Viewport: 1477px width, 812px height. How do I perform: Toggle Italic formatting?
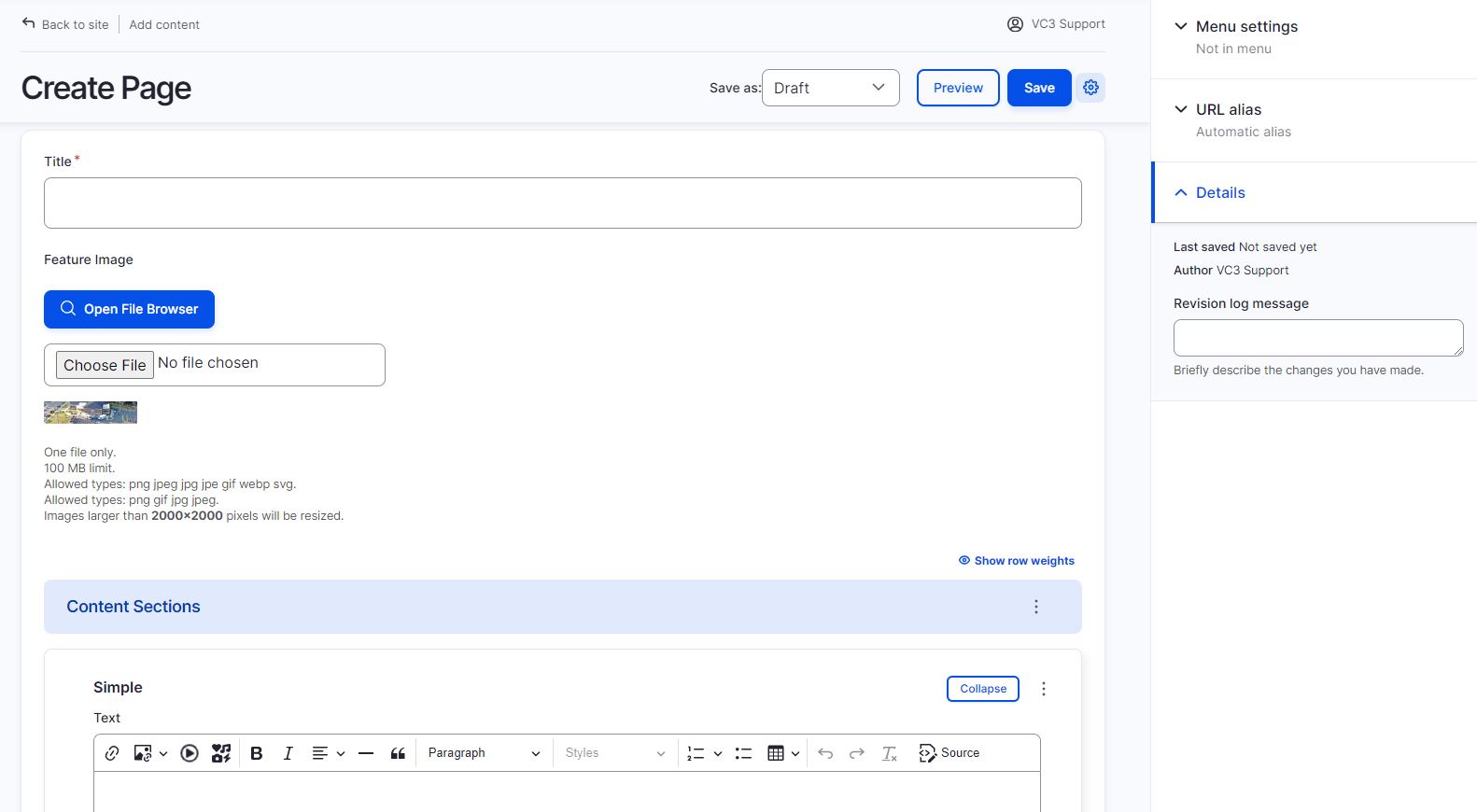point(288,753)
